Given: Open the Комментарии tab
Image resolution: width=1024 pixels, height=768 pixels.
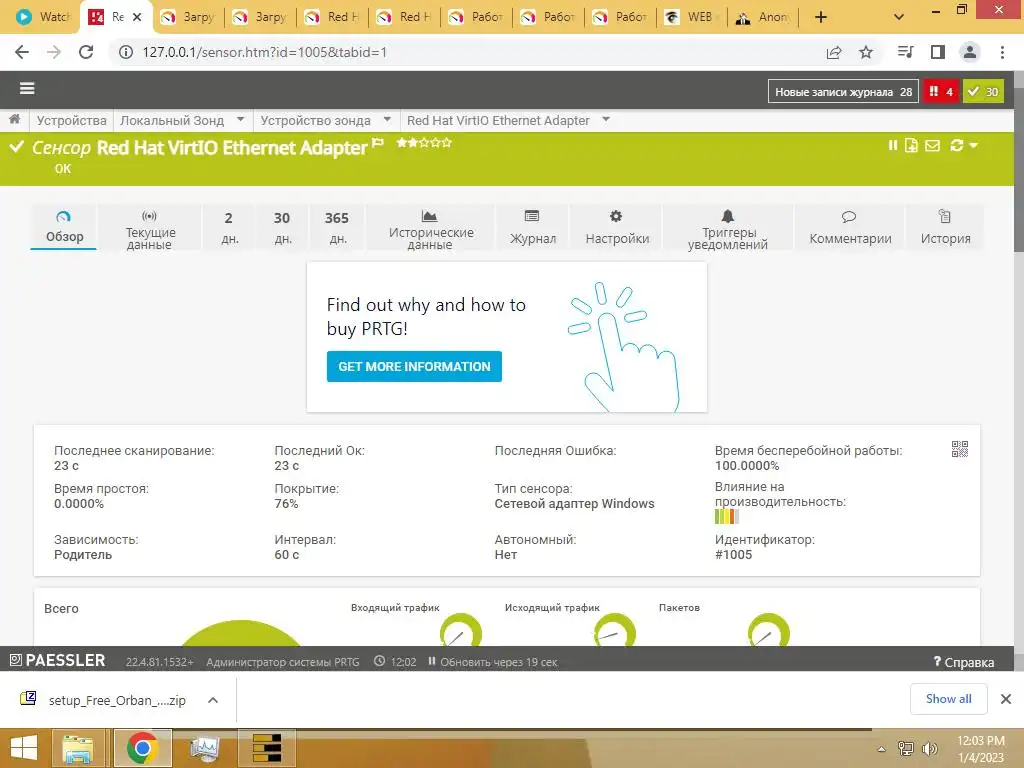Looking at the screenshot, I should tap(850, 227).
